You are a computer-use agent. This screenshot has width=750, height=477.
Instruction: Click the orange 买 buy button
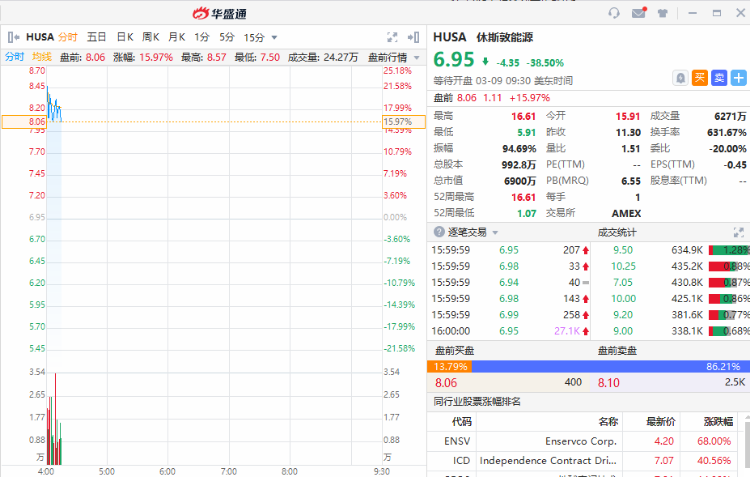pos(700,77)
